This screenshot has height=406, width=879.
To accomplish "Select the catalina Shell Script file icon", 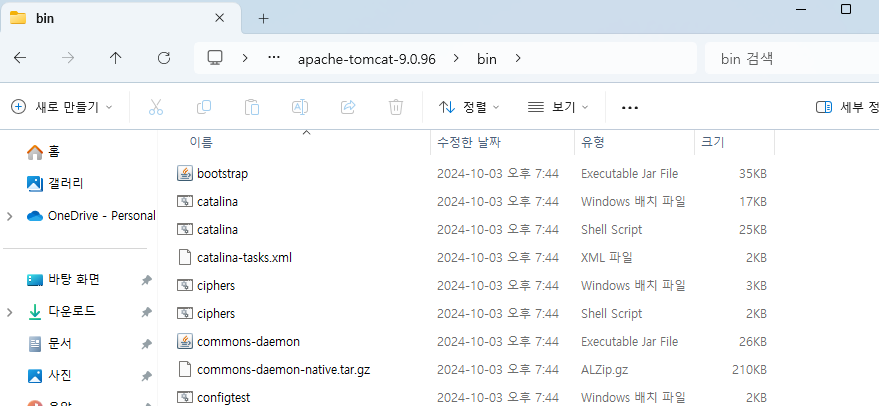I will (x=185, y=229).
